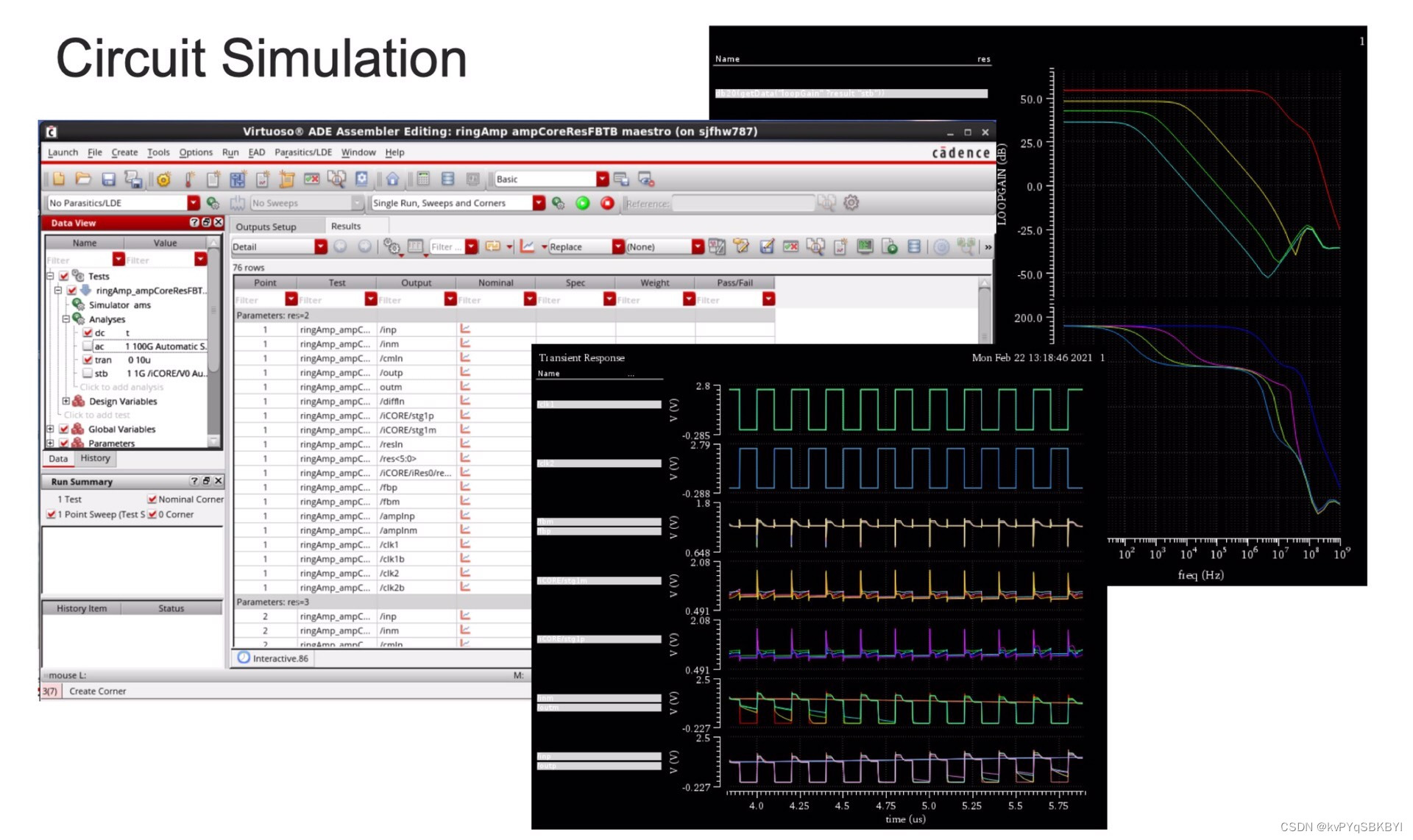The width and height of the screenshot is (1413, 840).
Task: Click plot icon for /outp row
Action: (x=465, y=372)
